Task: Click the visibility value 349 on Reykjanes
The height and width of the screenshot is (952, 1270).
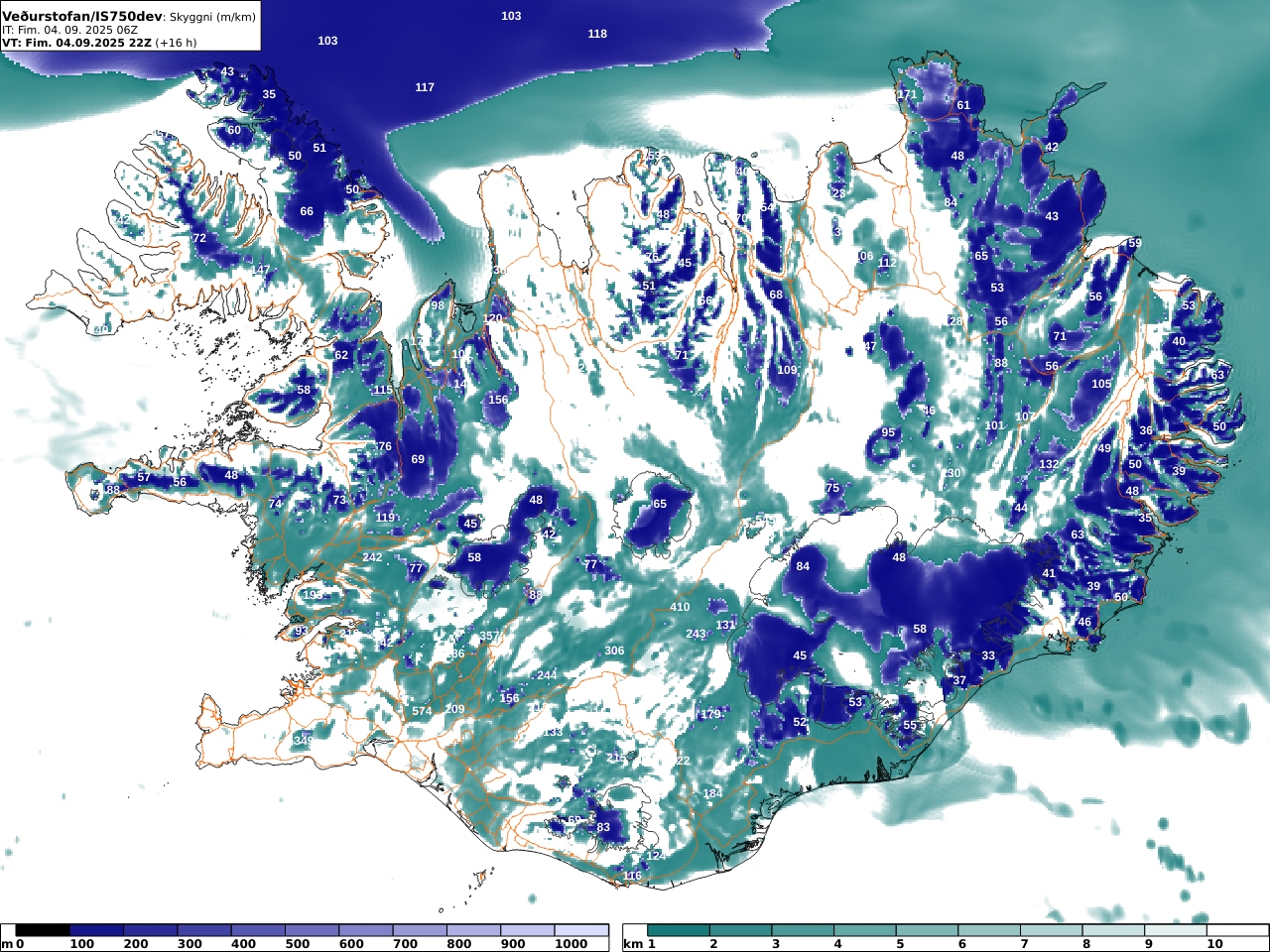Action: pos(303,741)
